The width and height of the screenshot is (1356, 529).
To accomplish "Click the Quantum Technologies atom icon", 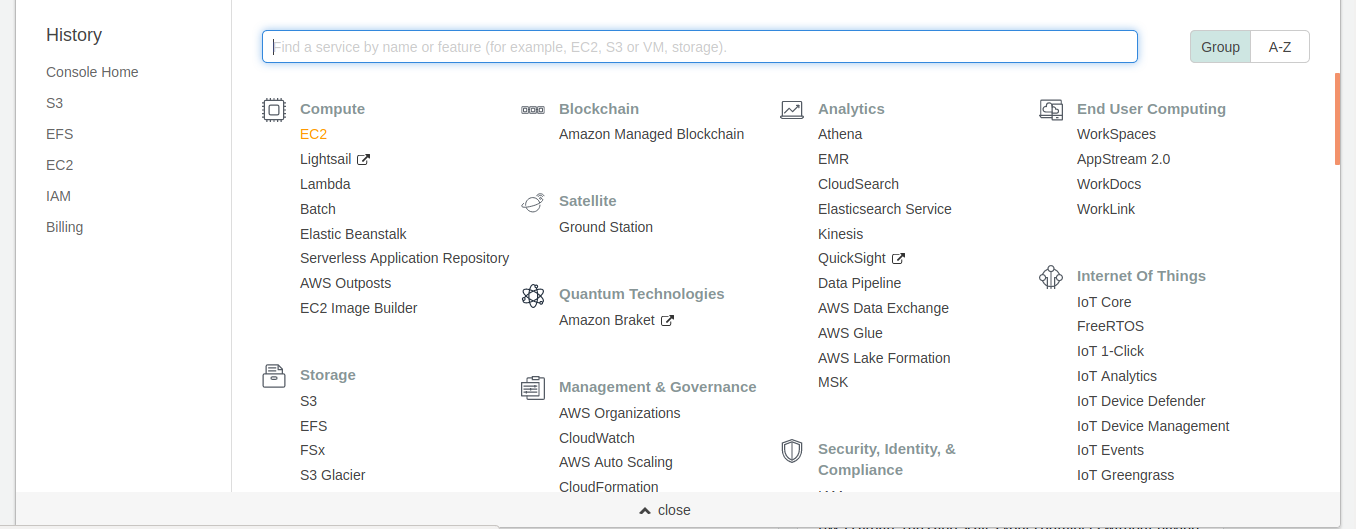I will point(533,295).
